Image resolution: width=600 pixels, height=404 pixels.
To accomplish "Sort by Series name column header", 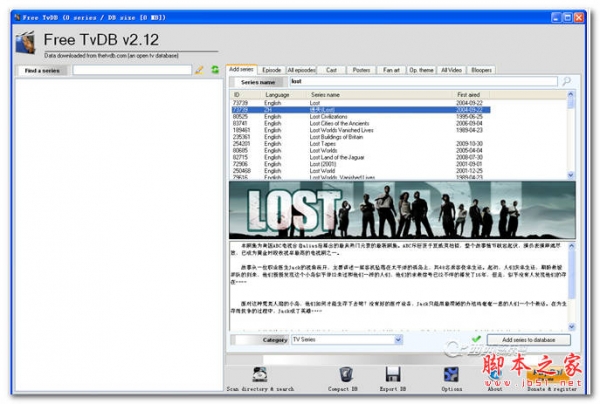I will click(381, 94).
